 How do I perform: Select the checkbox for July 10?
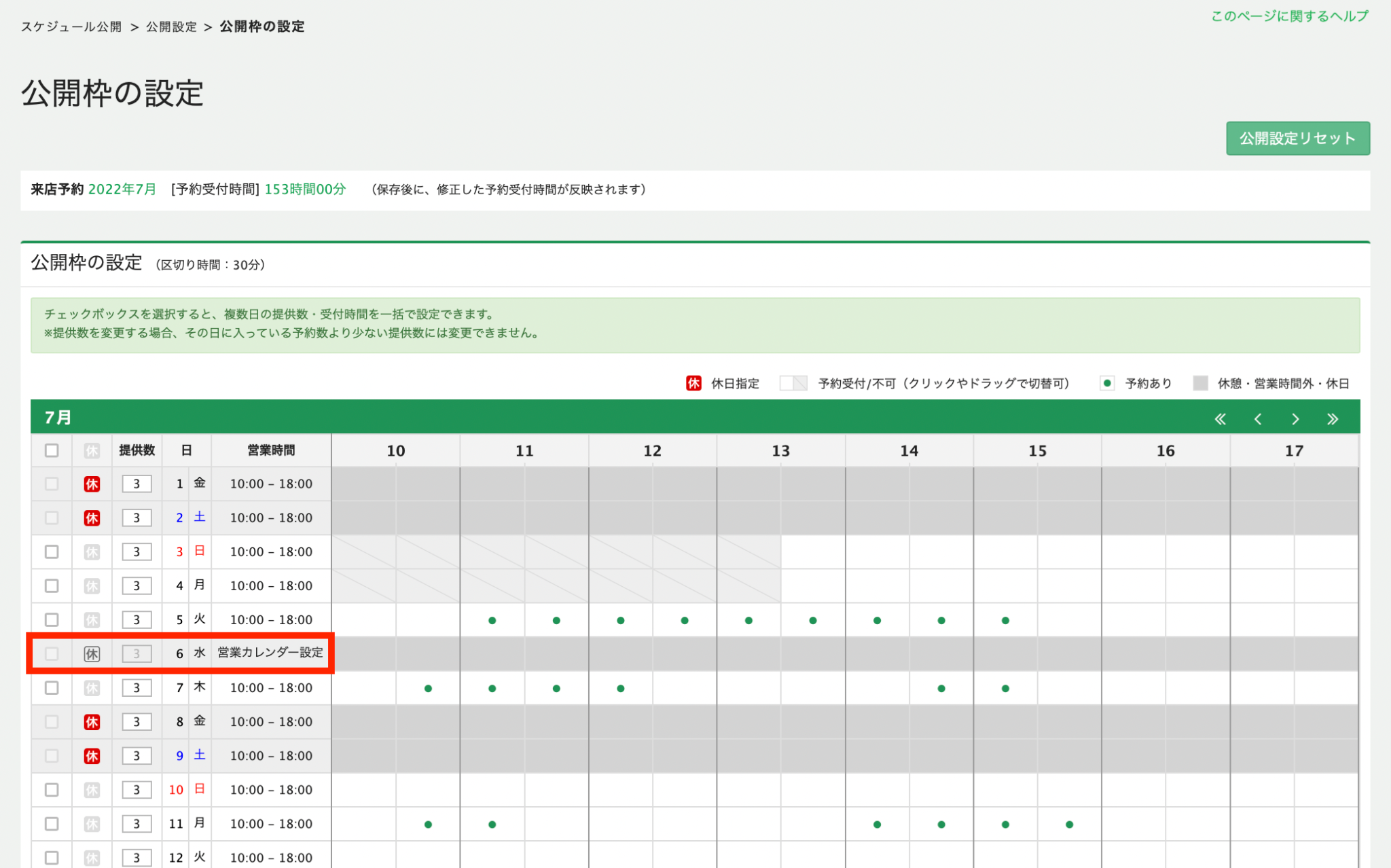point(52,790)
